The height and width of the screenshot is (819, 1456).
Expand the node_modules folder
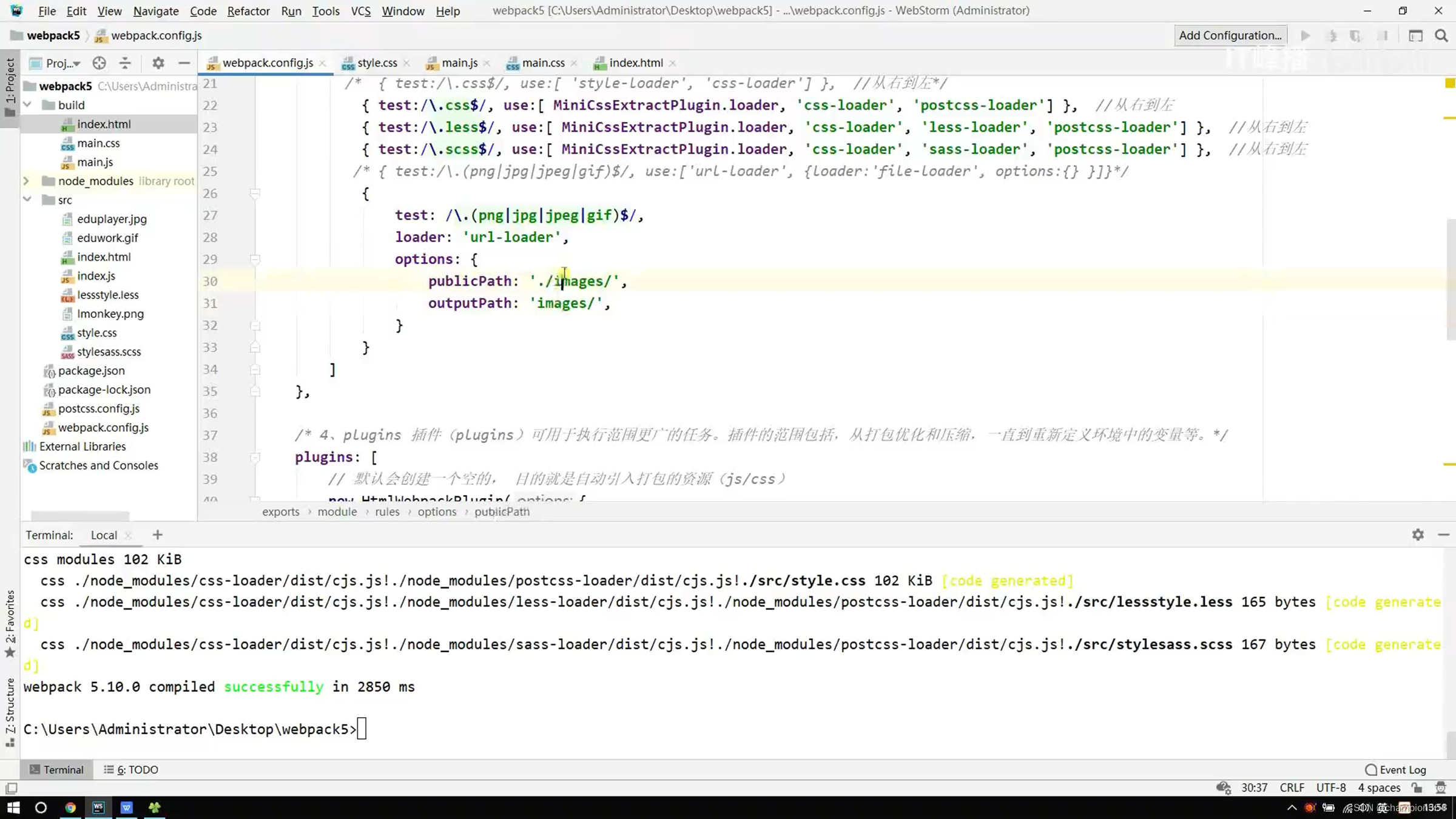click(x=26, y=181)
